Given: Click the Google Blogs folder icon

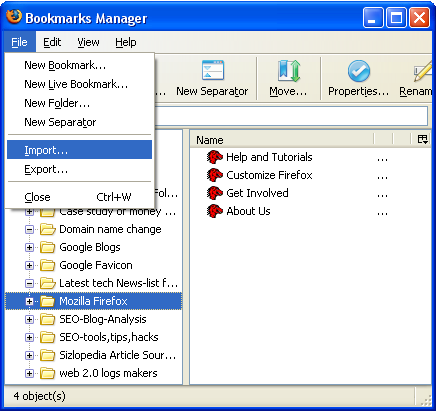Looking at the screenshot, I should pyautogui.click(x=47, y=247).
